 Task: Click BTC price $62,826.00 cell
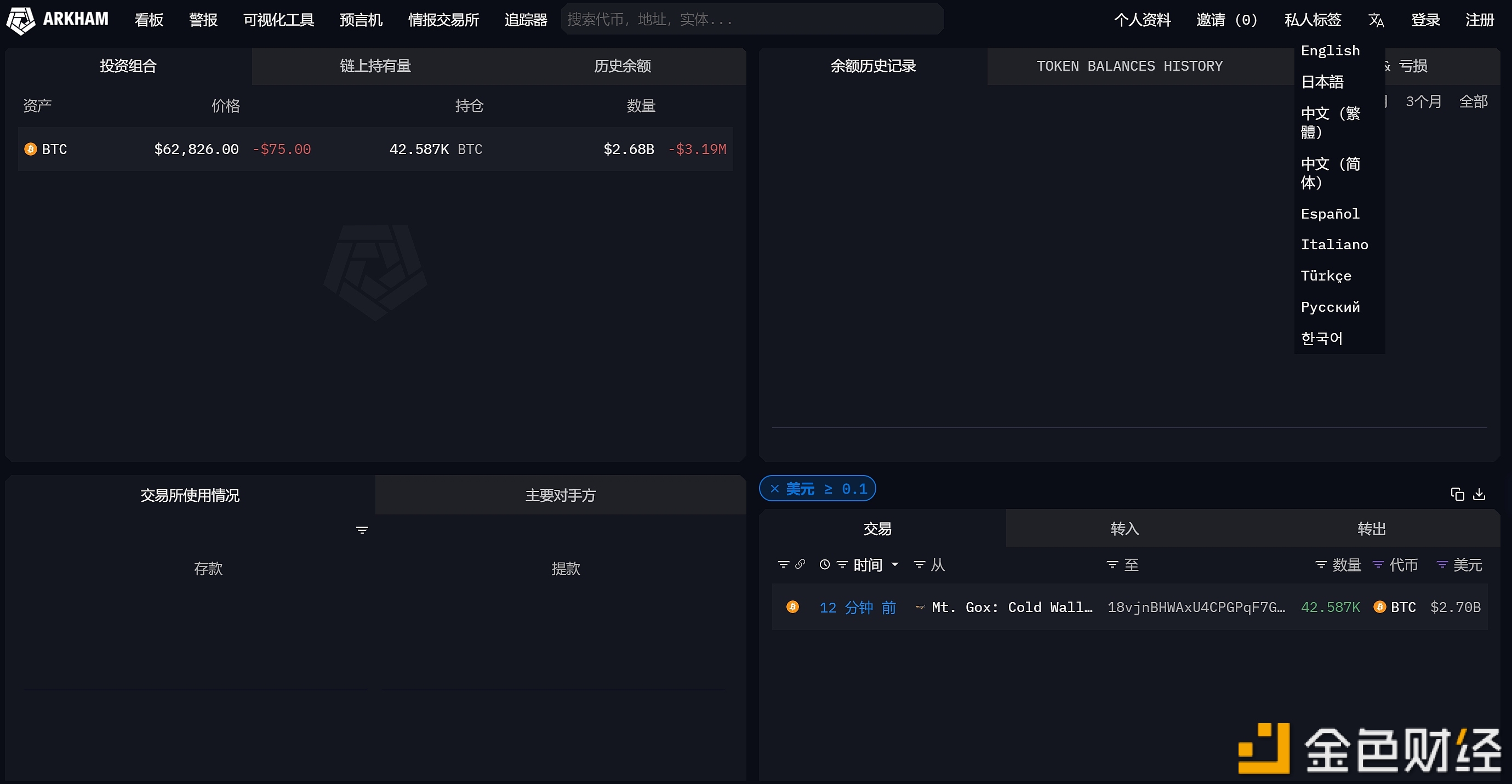pyautogui.click(x=196, y=149)
